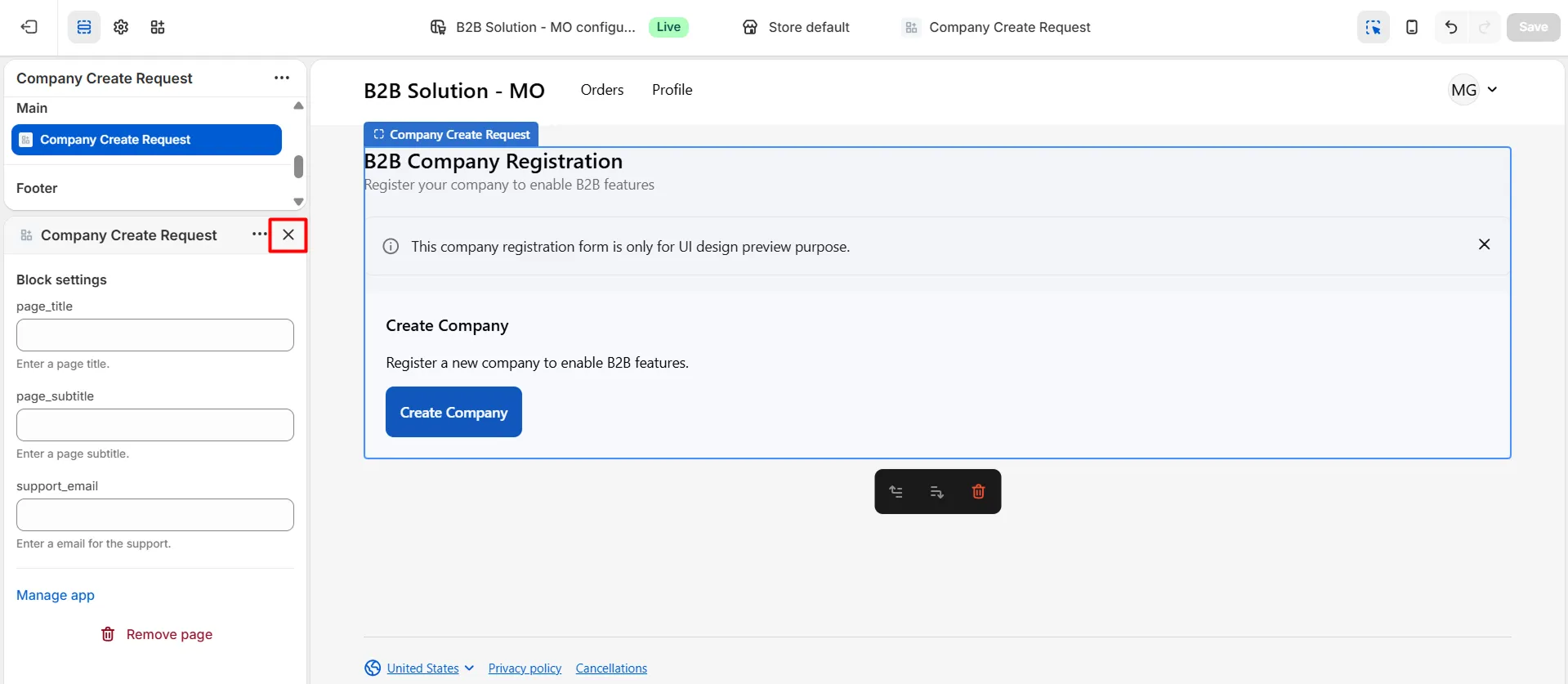Expand the MG account dropdown
Image resolution: width=1568 pixels, height=684 pixels.
(1473, 90)
